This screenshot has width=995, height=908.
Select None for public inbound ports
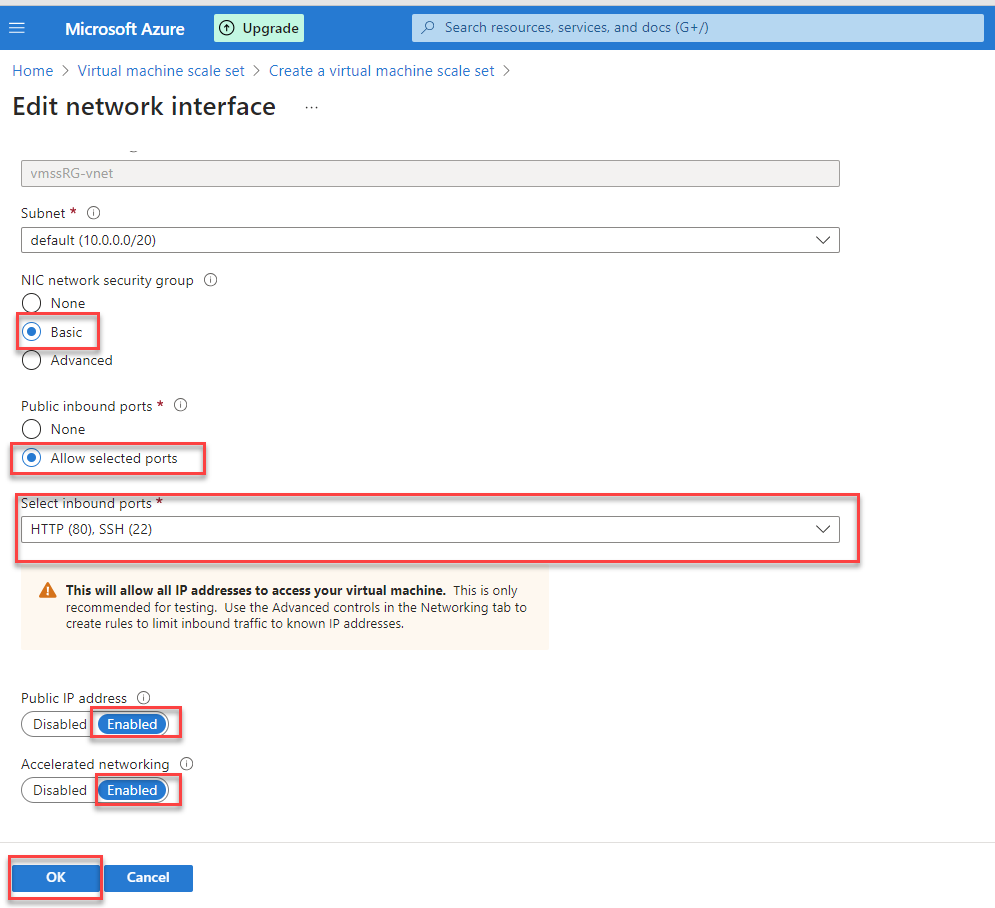pos(31,428)
